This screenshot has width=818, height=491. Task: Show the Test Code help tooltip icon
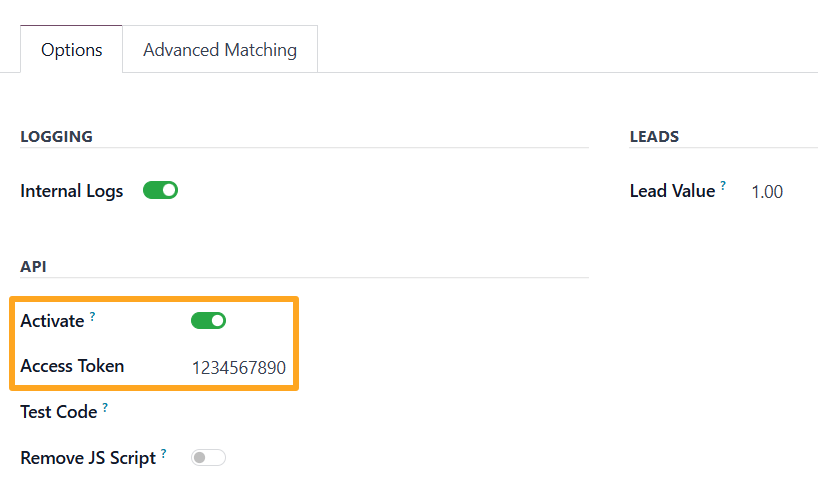click(x=105, y=407)
